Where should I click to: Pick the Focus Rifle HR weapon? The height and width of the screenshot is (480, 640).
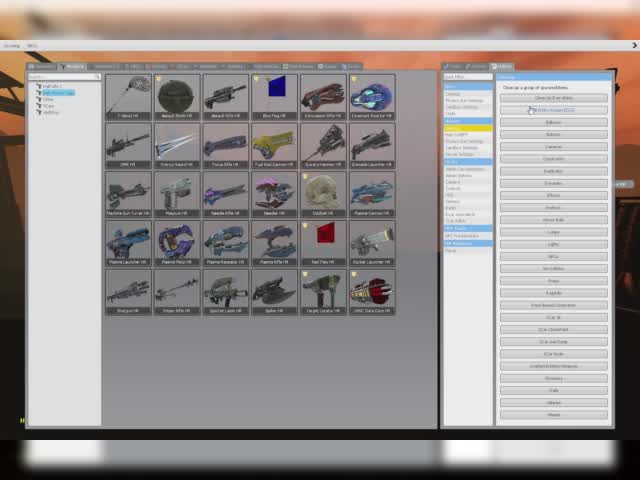click(226, 146)
